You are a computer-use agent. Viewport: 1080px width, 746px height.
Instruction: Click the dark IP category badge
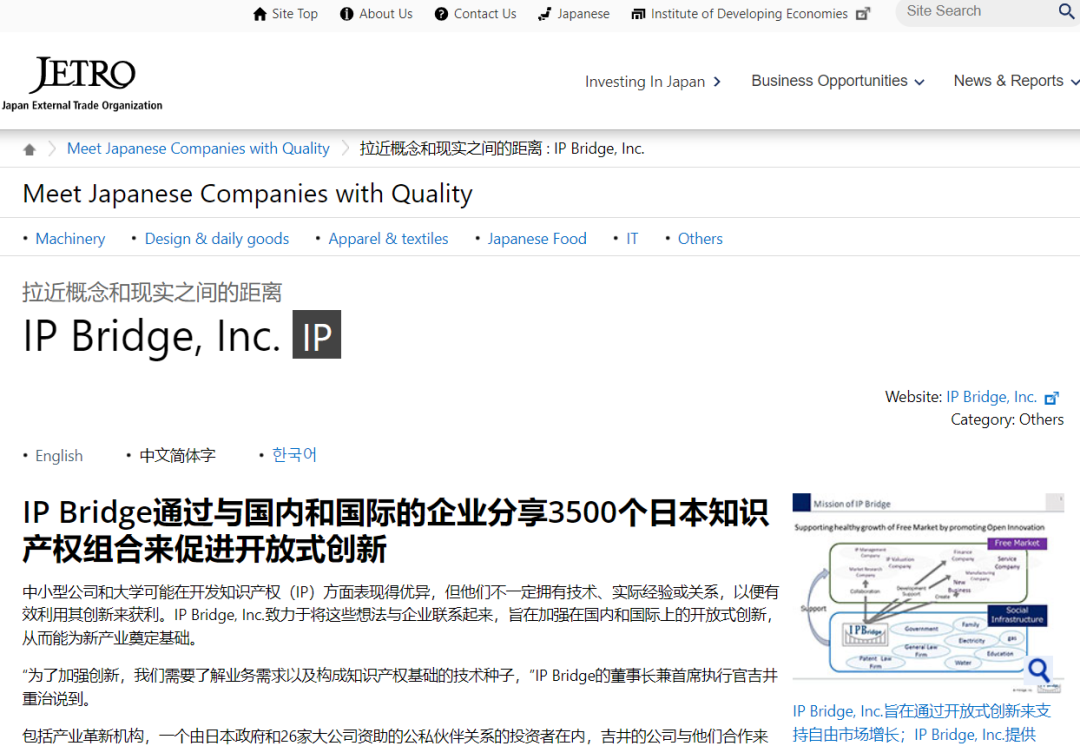317,335
